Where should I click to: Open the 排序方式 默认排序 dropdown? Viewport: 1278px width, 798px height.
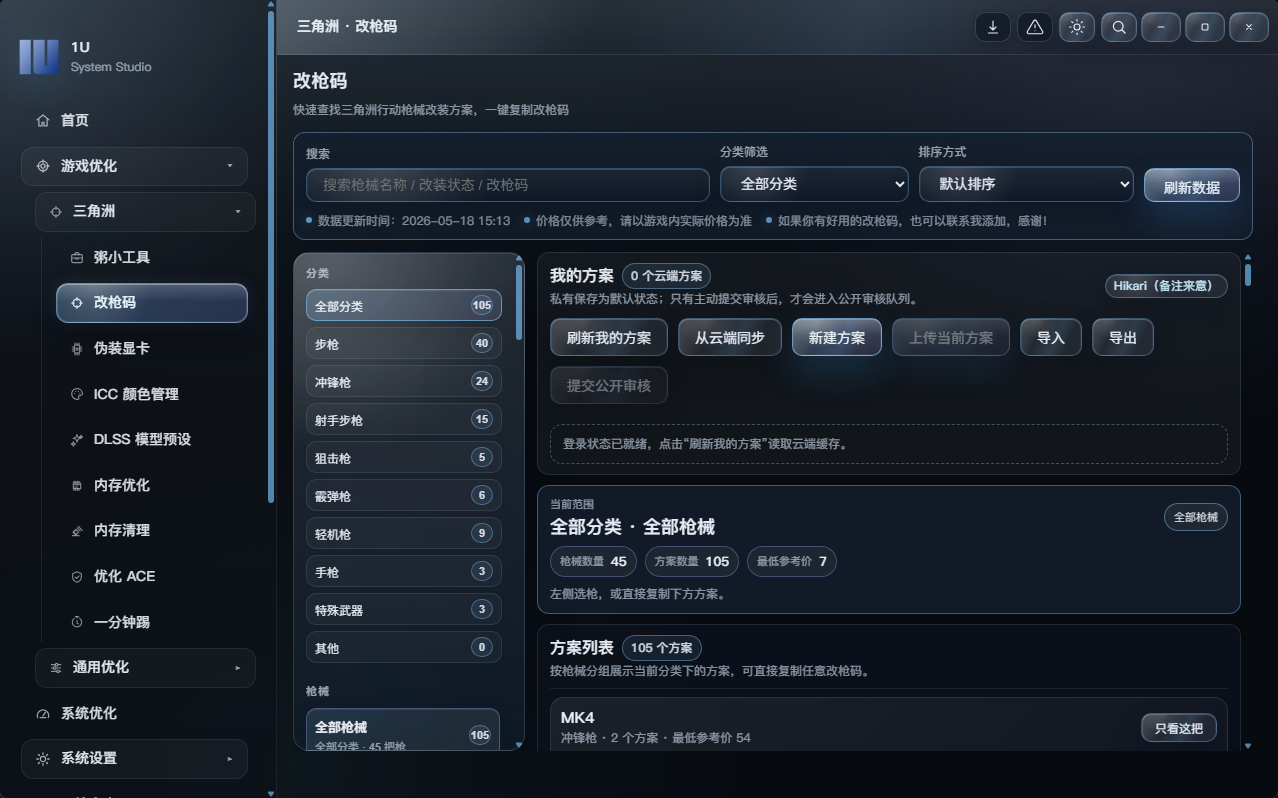[1026, 184]
